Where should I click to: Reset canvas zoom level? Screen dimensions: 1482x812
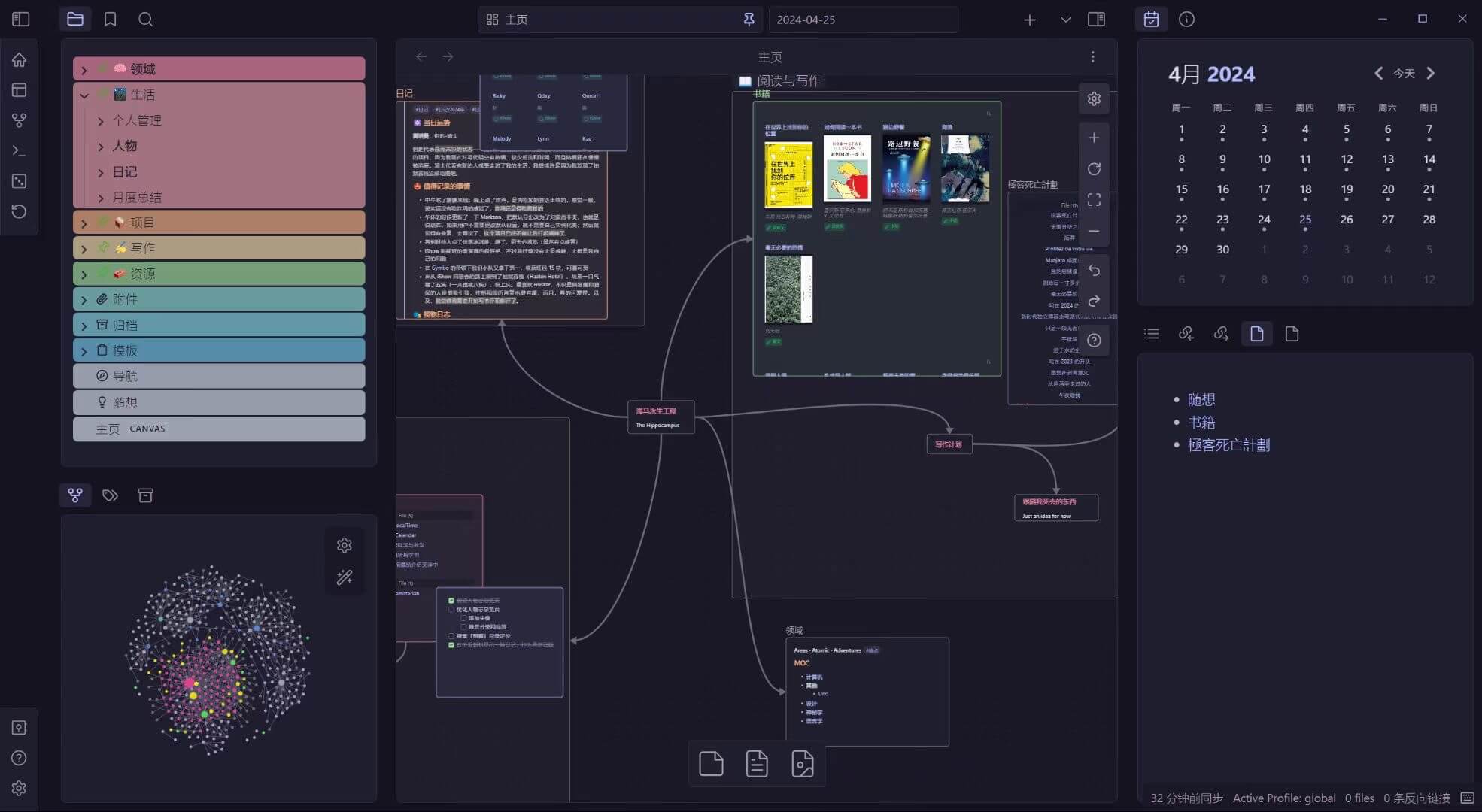[x=1094, y=169]
